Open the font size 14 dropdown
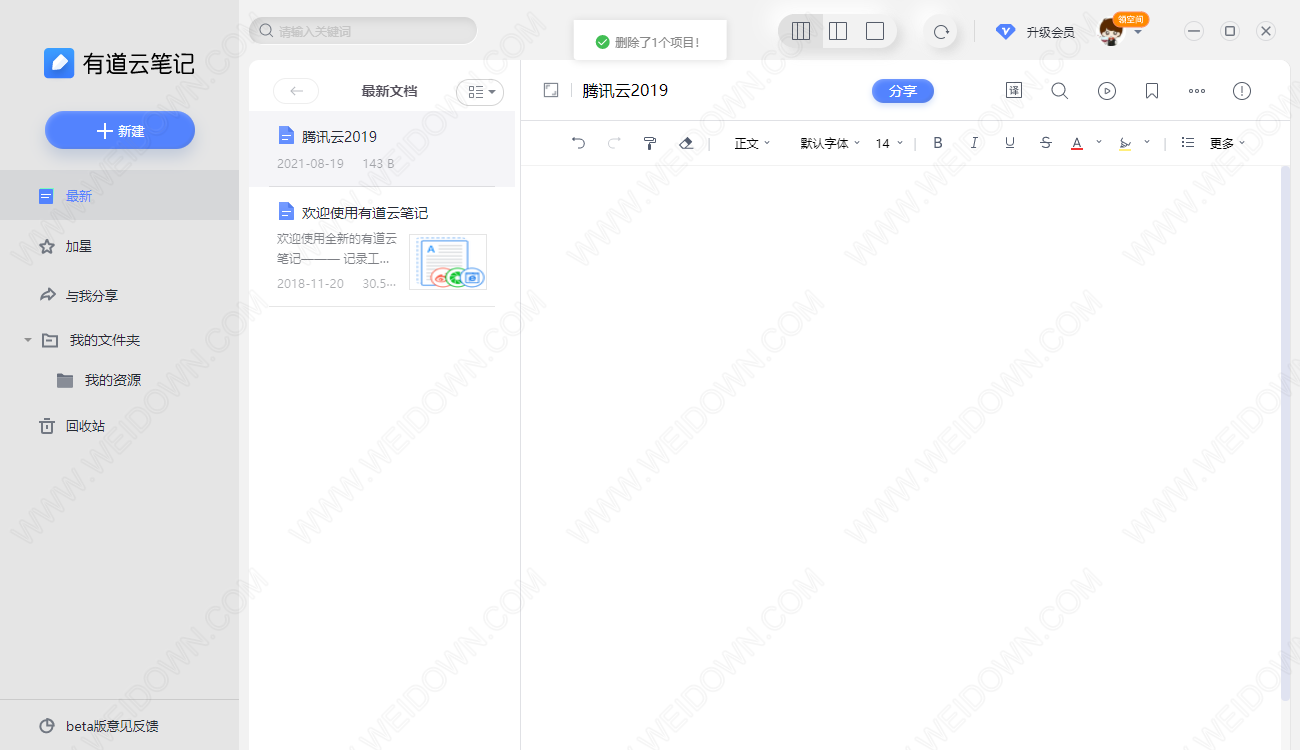This screenshot has height=750, width=1300. pos(889,143)
